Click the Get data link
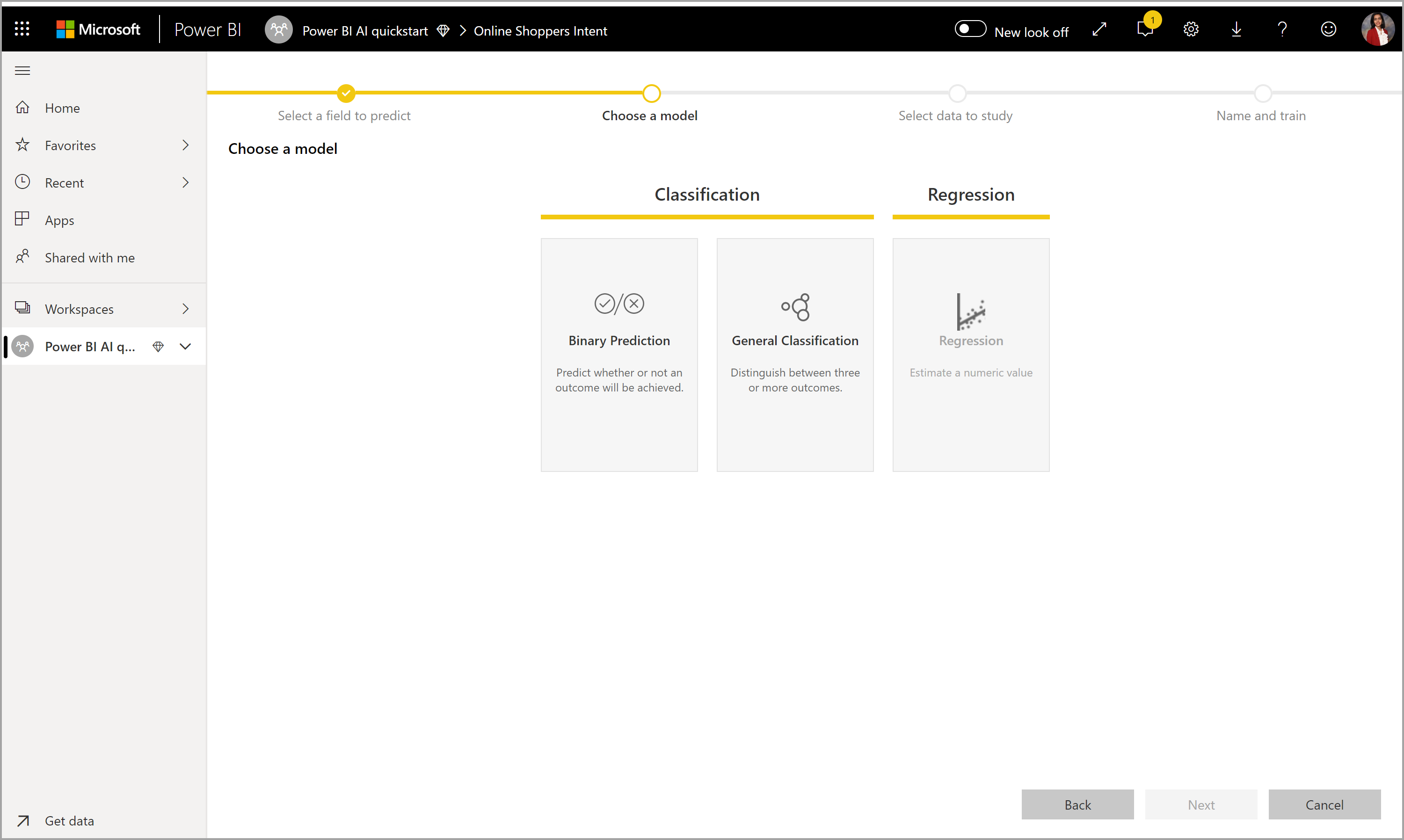The image size is (1404, 840). pyautogui.click(x=67, y=820)
